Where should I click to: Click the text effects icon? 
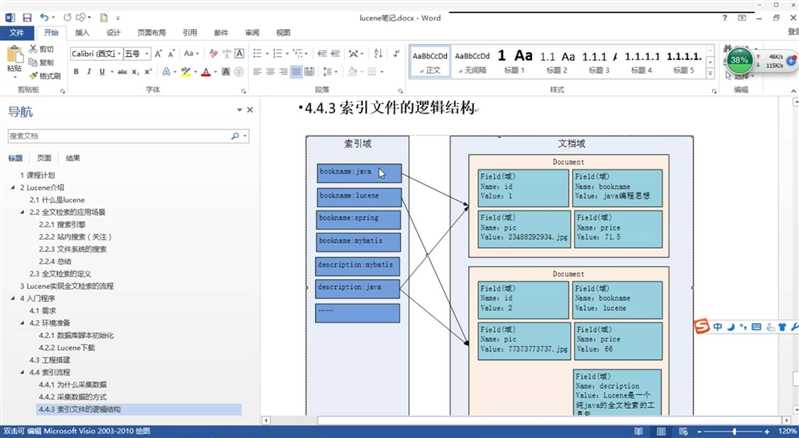[166, 72]
